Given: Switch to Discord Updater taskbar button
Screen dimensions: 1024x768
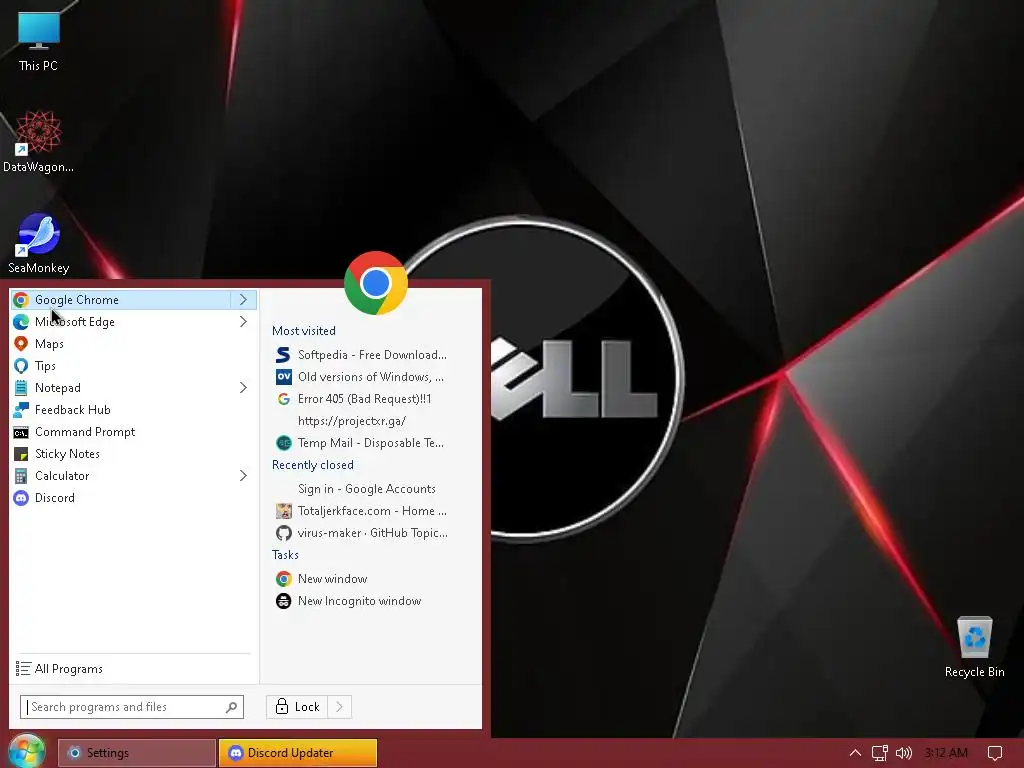Looking at the screenshot, I should pyautogui.click(x=298, y=753).
